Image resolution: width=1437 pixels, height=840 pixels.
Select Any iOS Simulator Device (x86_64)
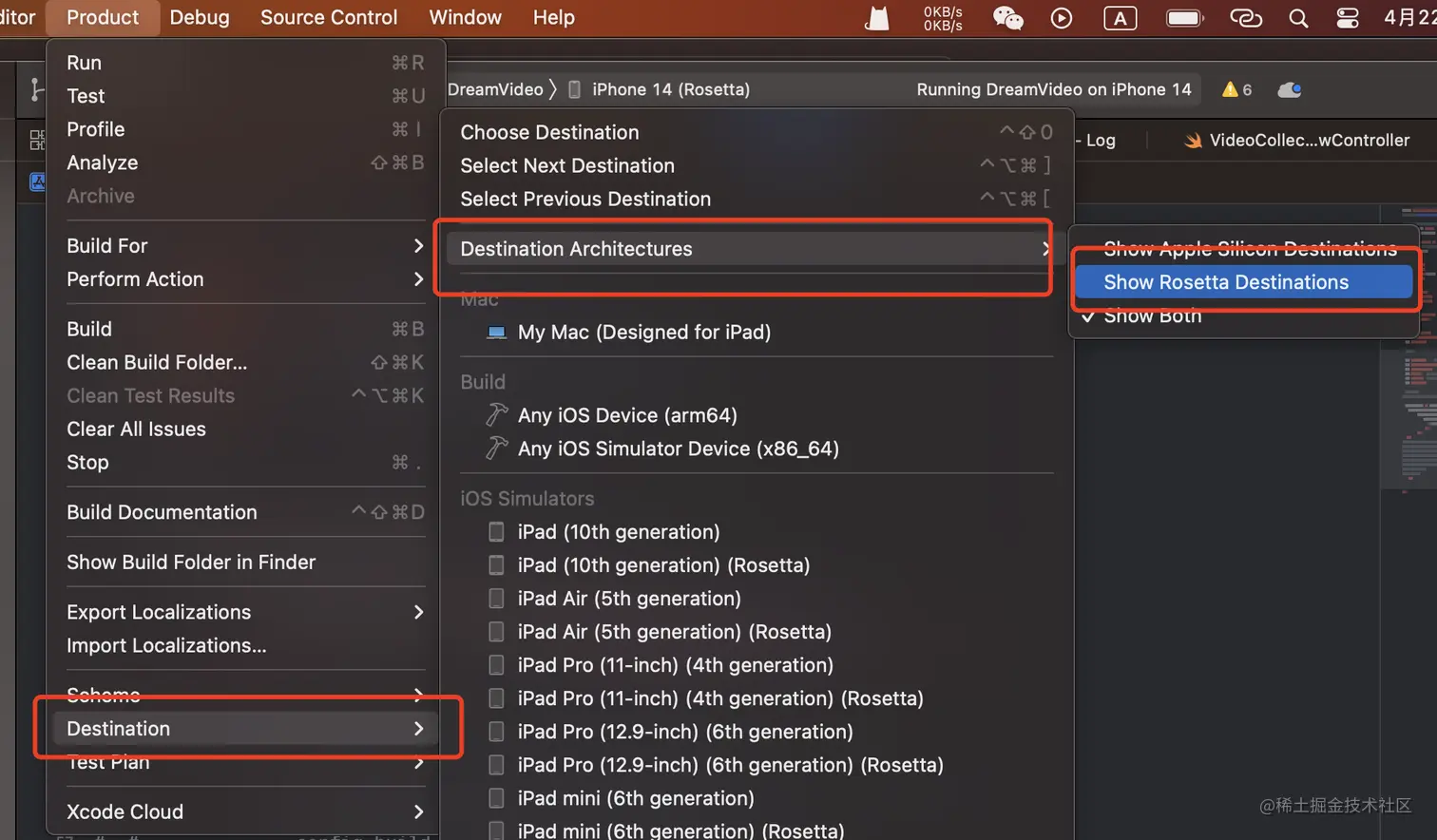pos(757,449)
